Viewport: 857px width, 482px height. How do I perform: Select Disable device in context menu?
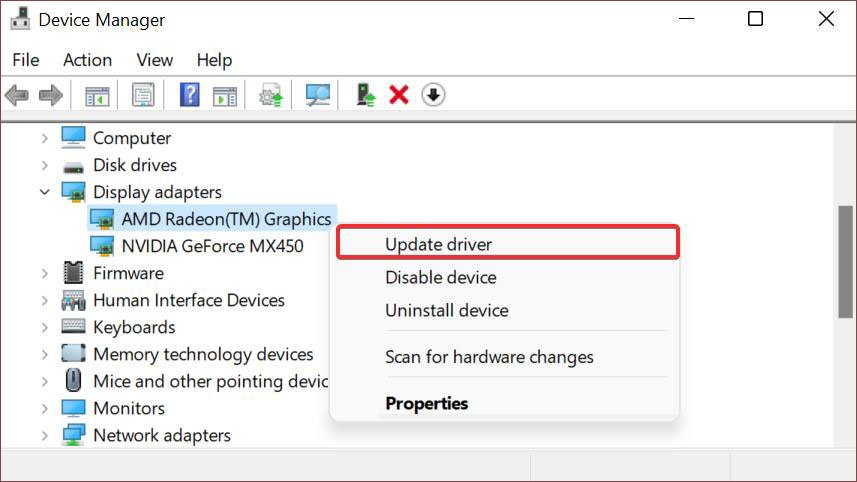440,277
